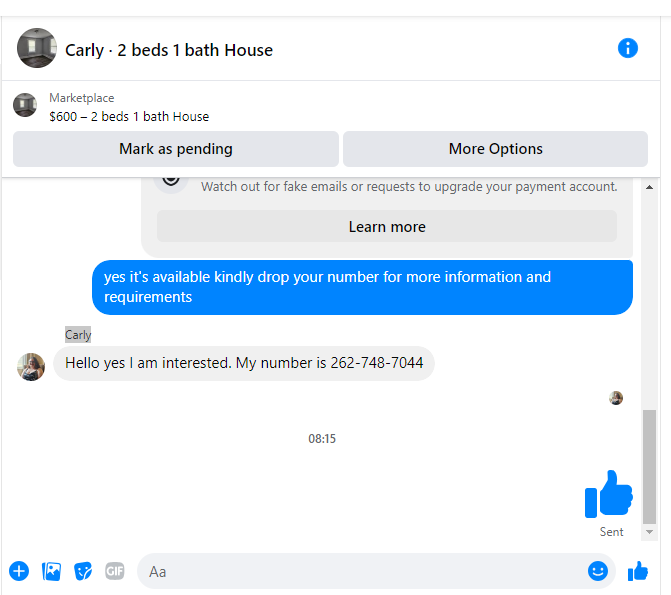The image size is (671, 595).
Task: Click scrollbar up arrow
Action: (649, 187)
